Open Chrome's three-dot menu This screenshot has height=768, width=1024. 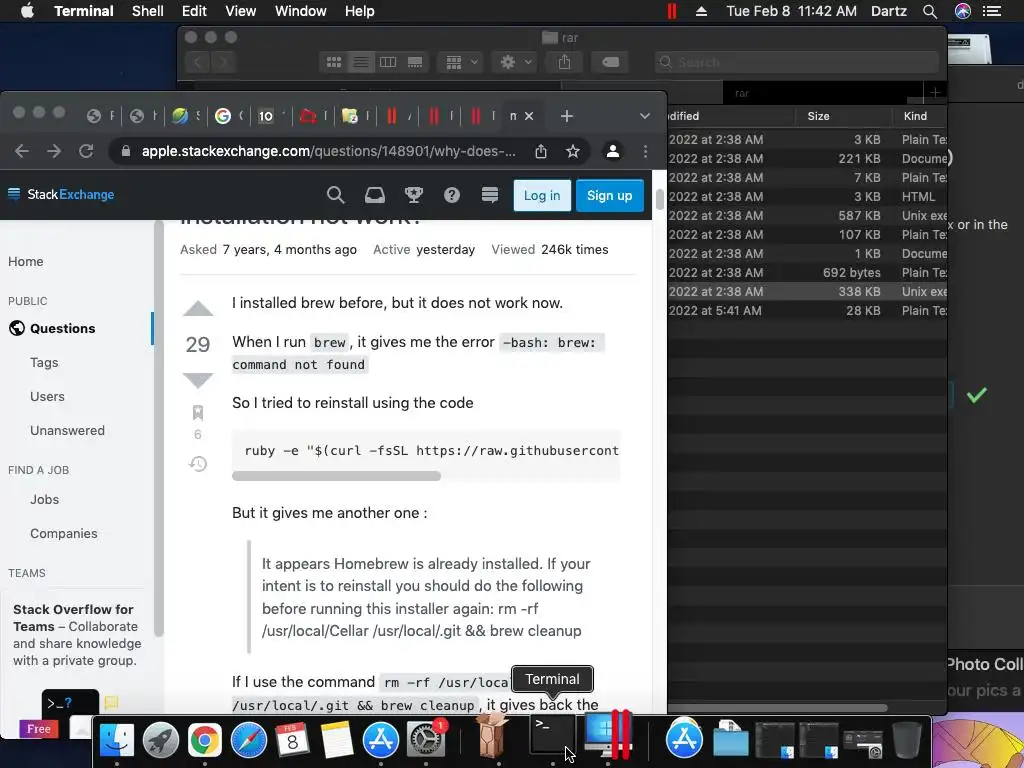click(x=645, y=152)
